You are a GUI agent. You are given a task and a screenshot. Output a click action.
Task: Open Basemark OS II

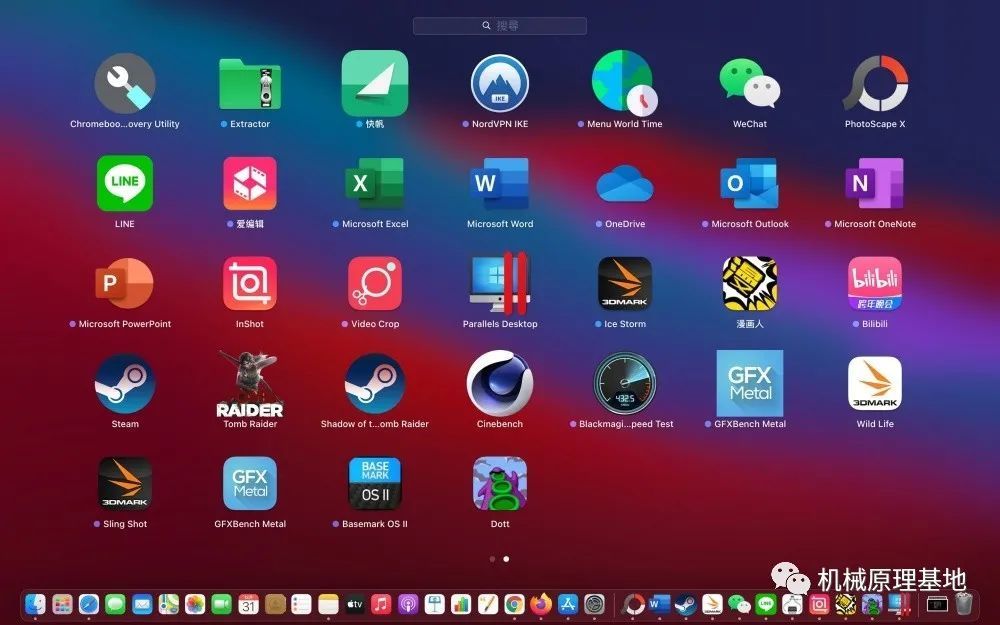[375, 484]
